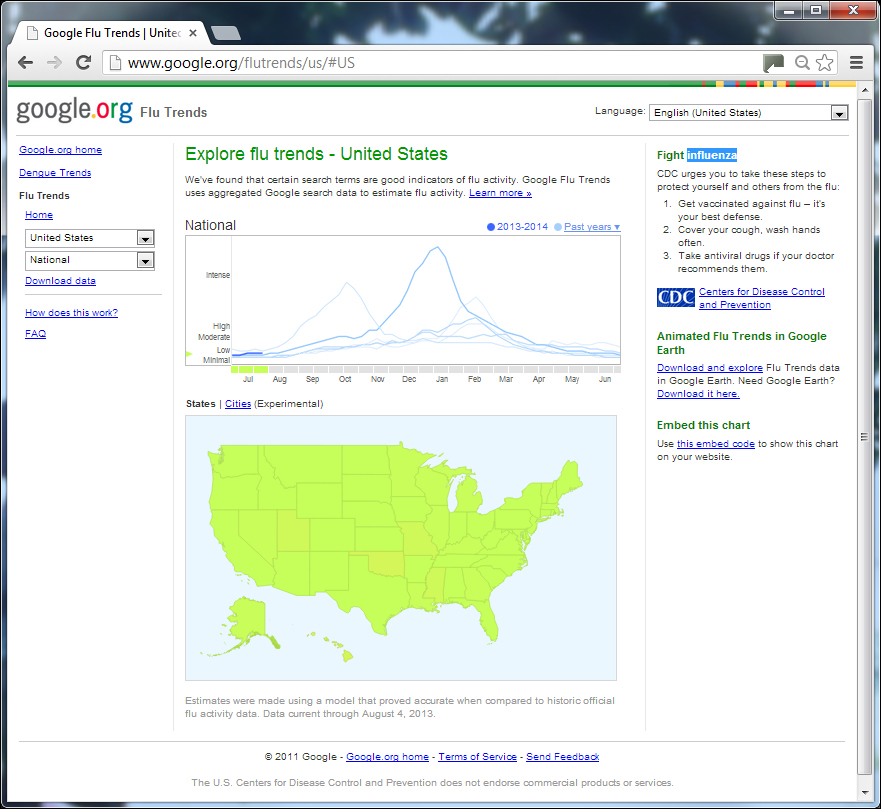Go to Flu Trends Home link
The image size is (881, 809).
tap(39, 215)
